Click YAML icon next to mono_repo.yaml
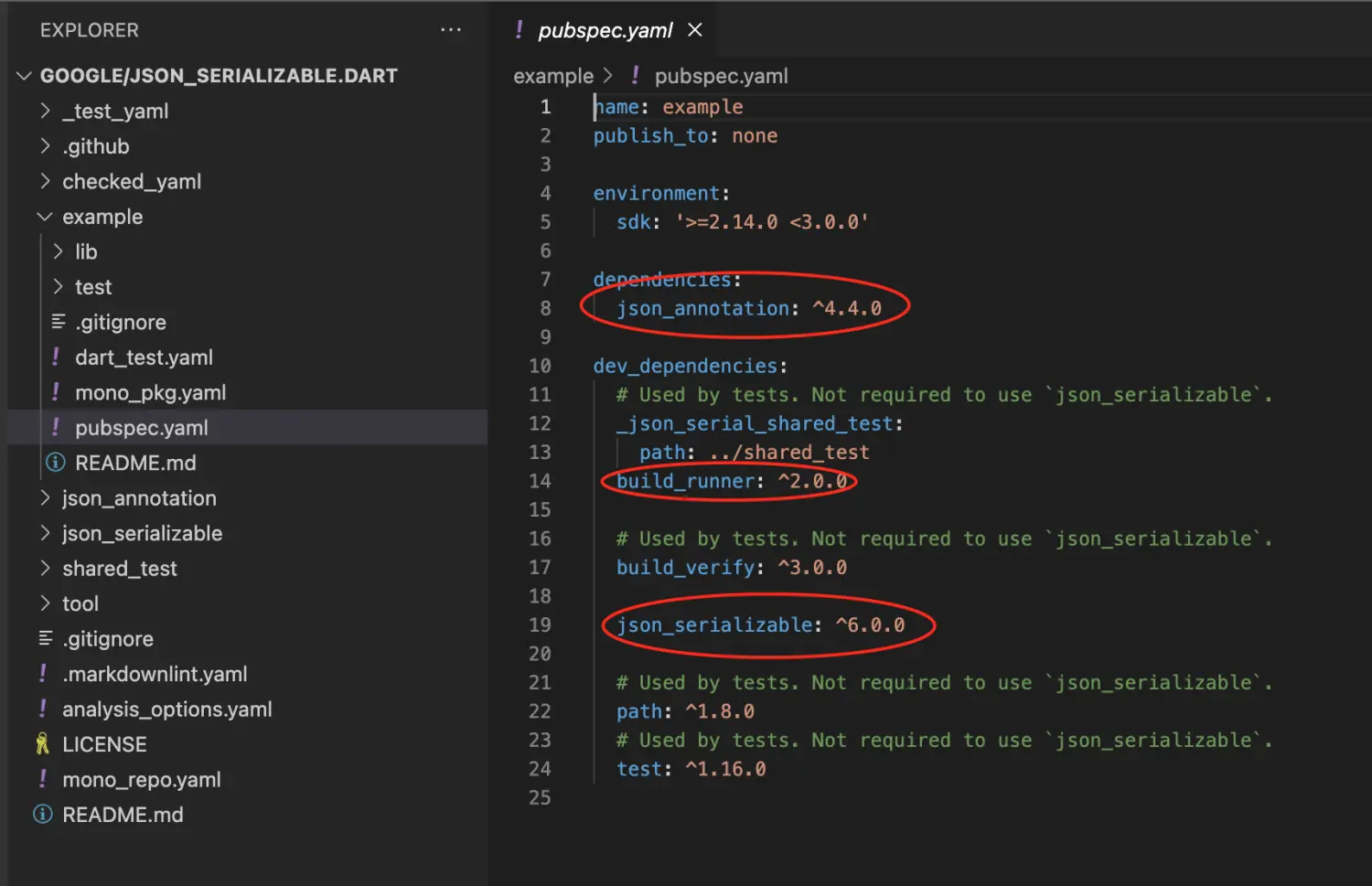 [x=42, y=780]
